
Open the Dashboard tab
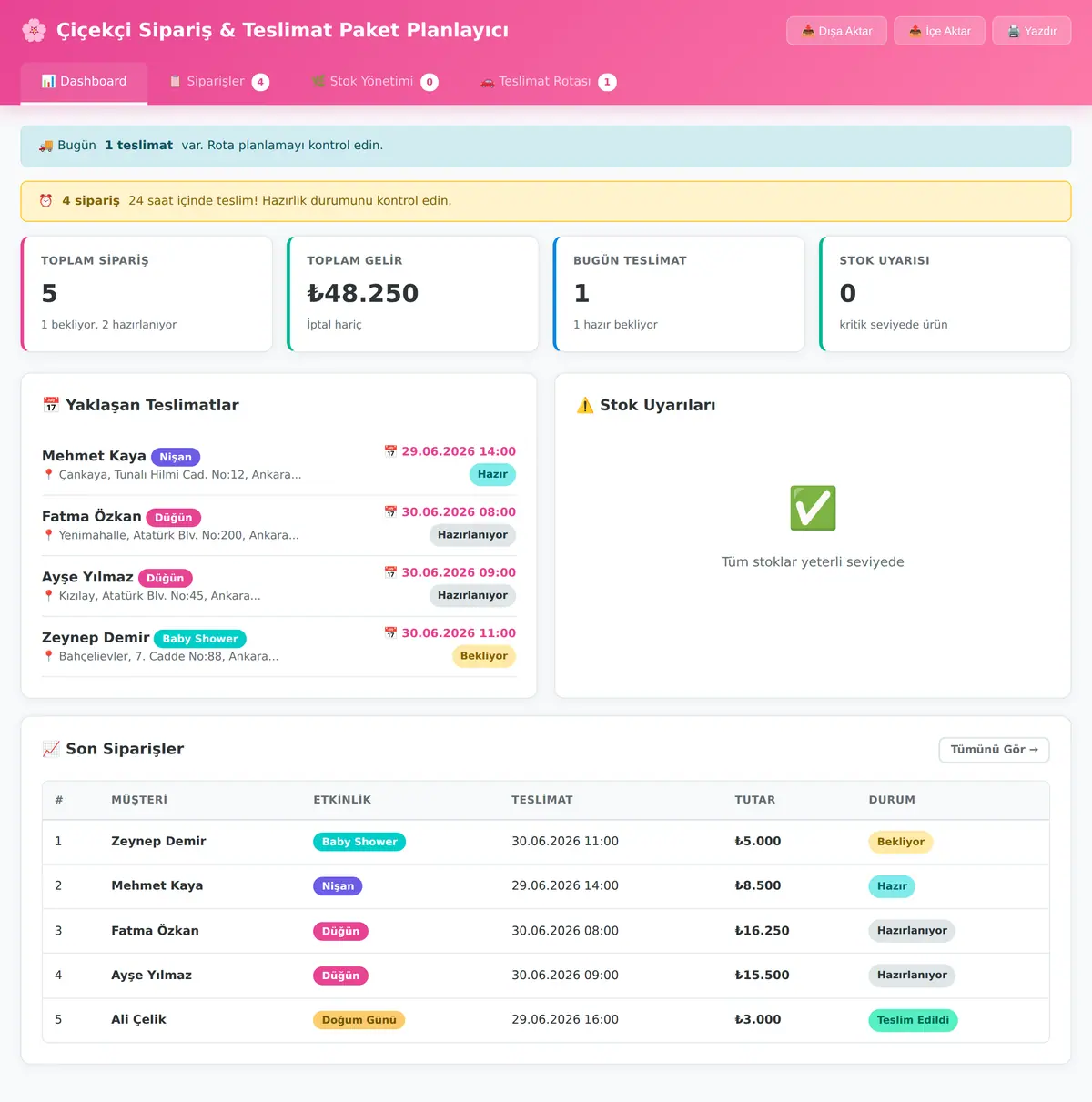pos(84,82)
